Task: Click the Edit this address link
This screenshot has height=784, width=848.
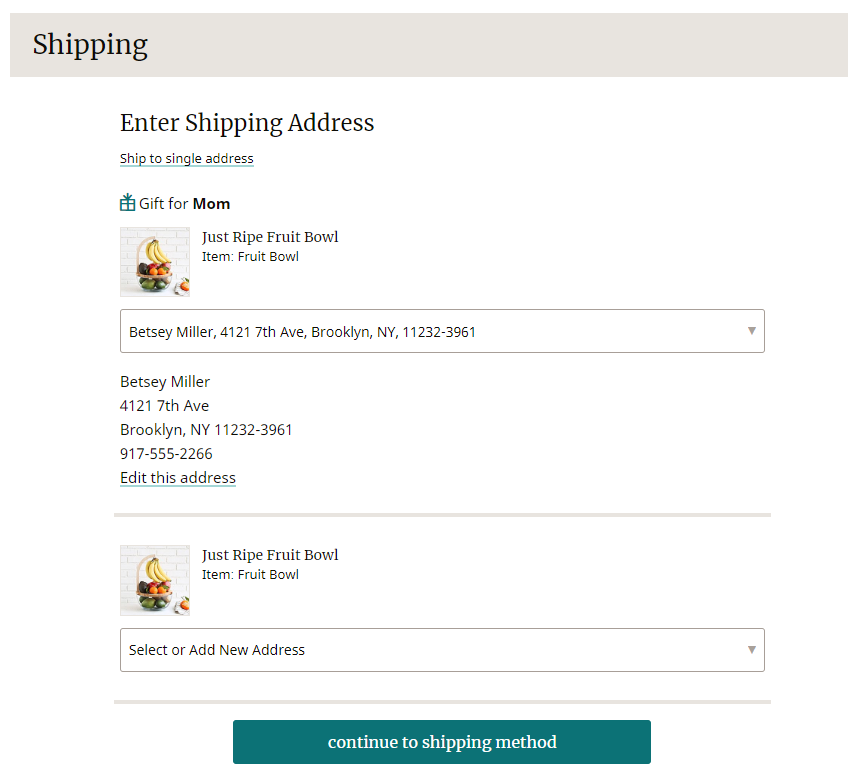Action: pos(178,478)
